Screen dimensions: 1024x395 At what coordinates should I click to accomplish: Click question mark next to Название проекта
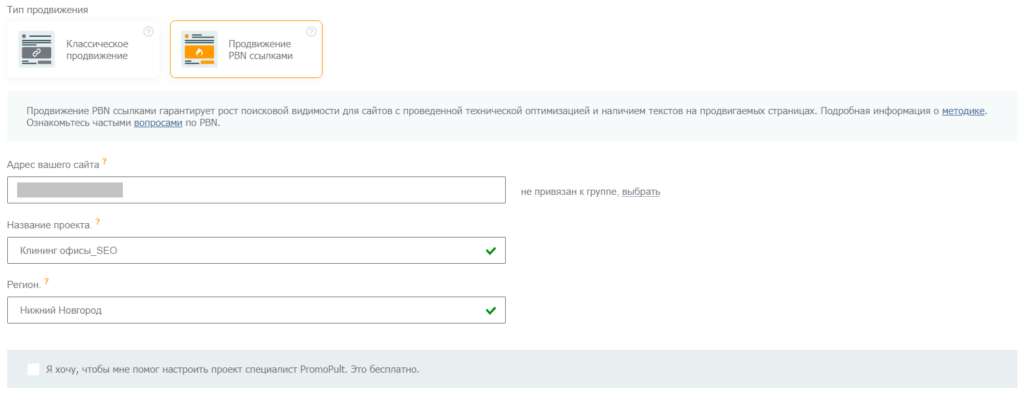pos(97,222)
